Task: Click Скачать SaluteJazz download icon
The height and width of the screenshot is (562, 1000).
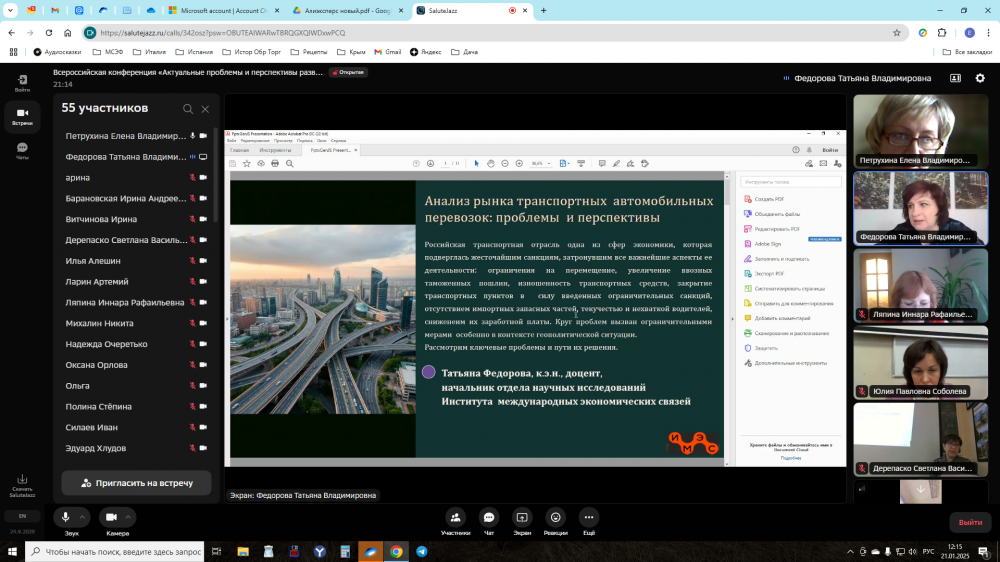Action: (x=22, y=484)
